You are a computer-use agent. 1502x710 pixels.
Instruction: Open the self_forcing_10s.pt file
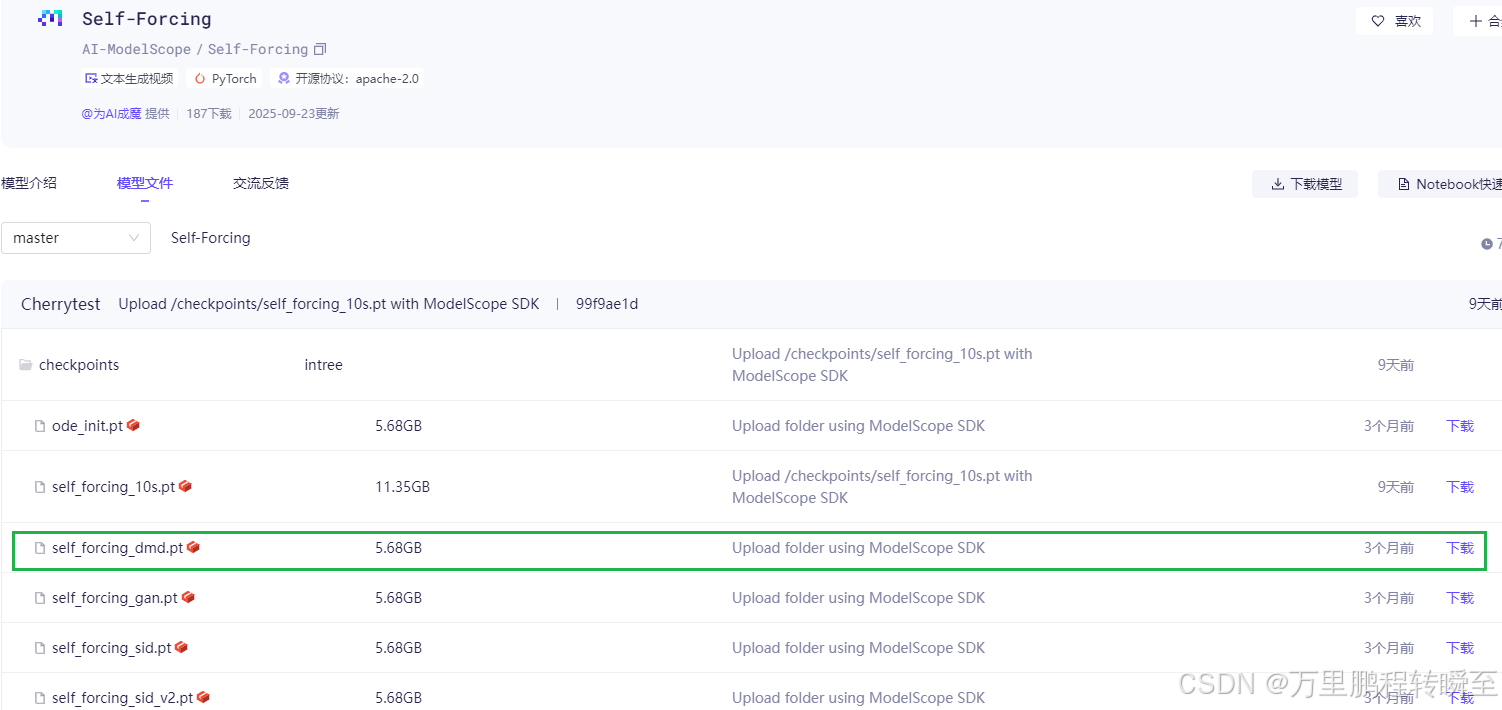(113, 487)
